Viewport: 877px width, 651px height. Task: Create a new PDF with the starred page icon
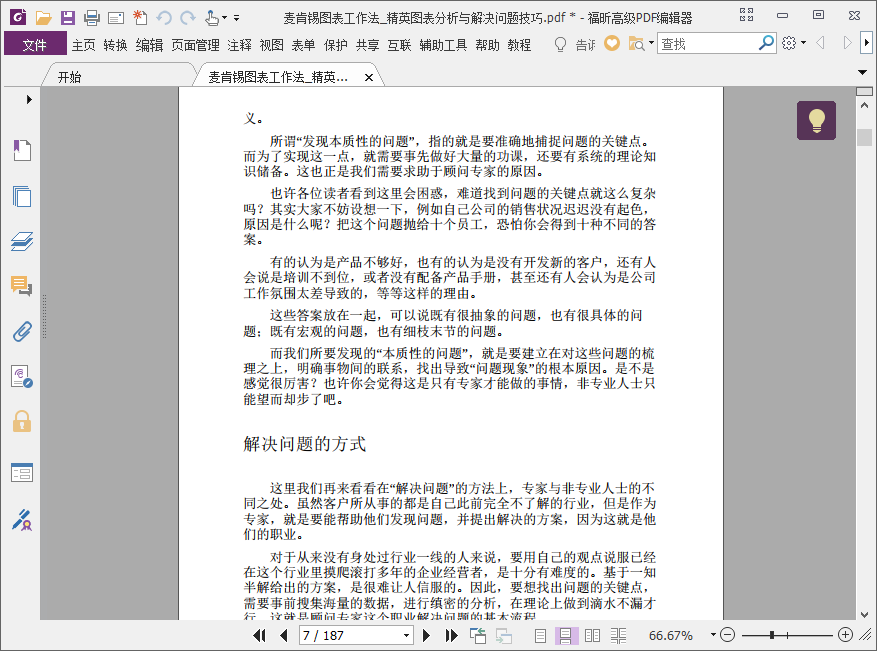point(140,18)
